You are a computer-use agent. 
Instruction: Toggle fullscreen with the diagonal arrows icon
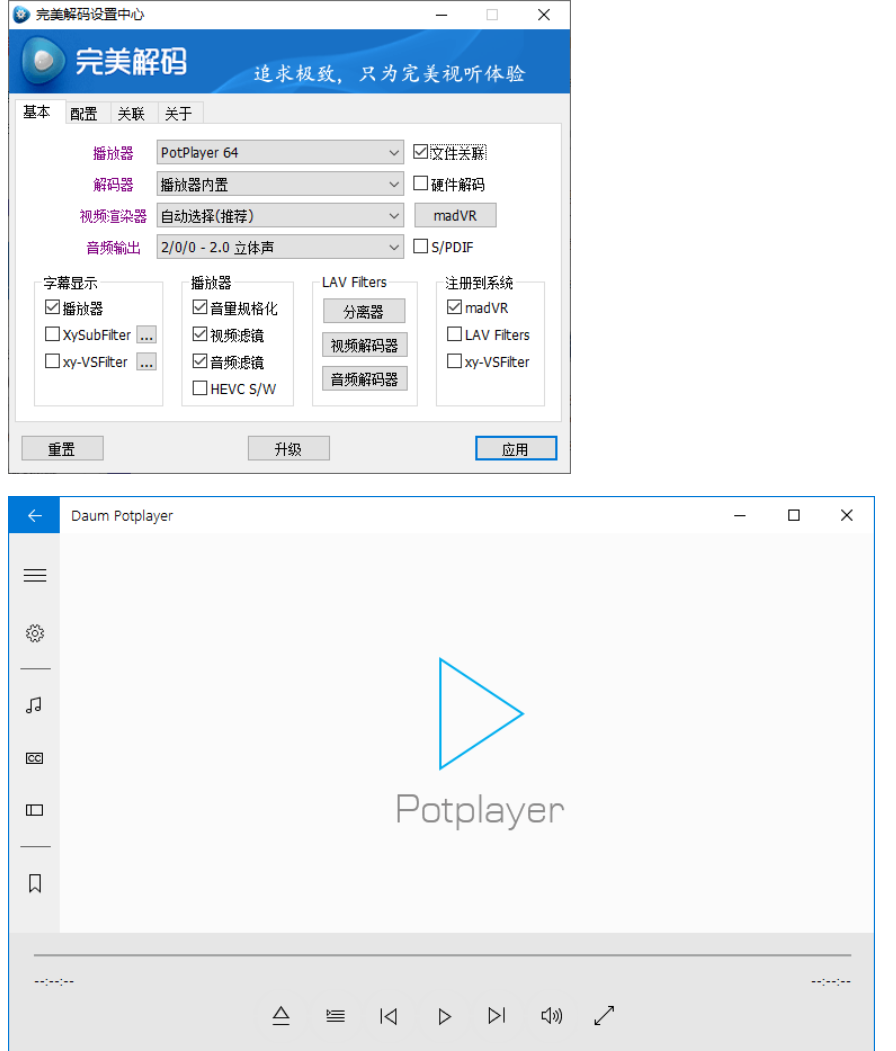604,1015
